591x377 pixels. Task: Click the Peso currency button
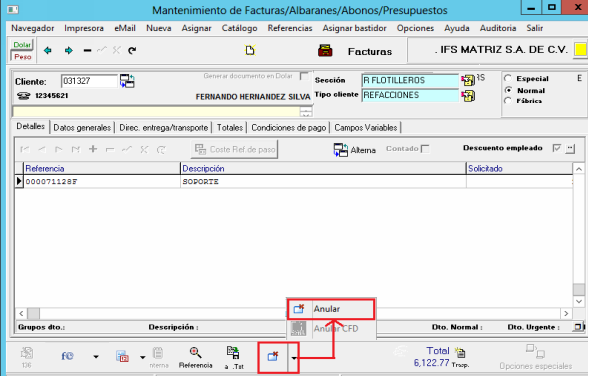[22, 57]
